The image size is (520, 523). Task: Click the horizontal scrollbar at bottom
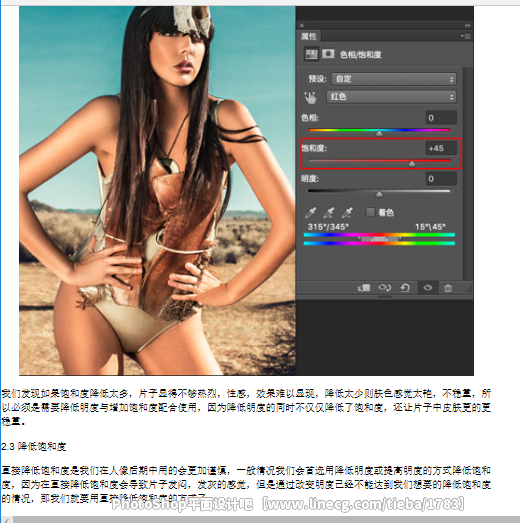tap(266, 520)
